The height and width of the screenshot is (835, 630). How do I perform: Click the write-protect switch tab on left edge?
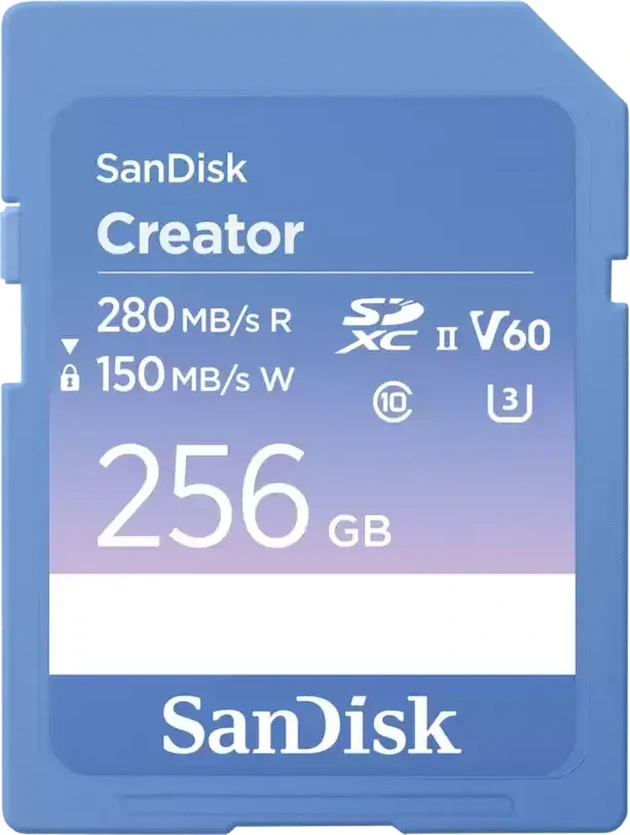(x=11, y=245)
